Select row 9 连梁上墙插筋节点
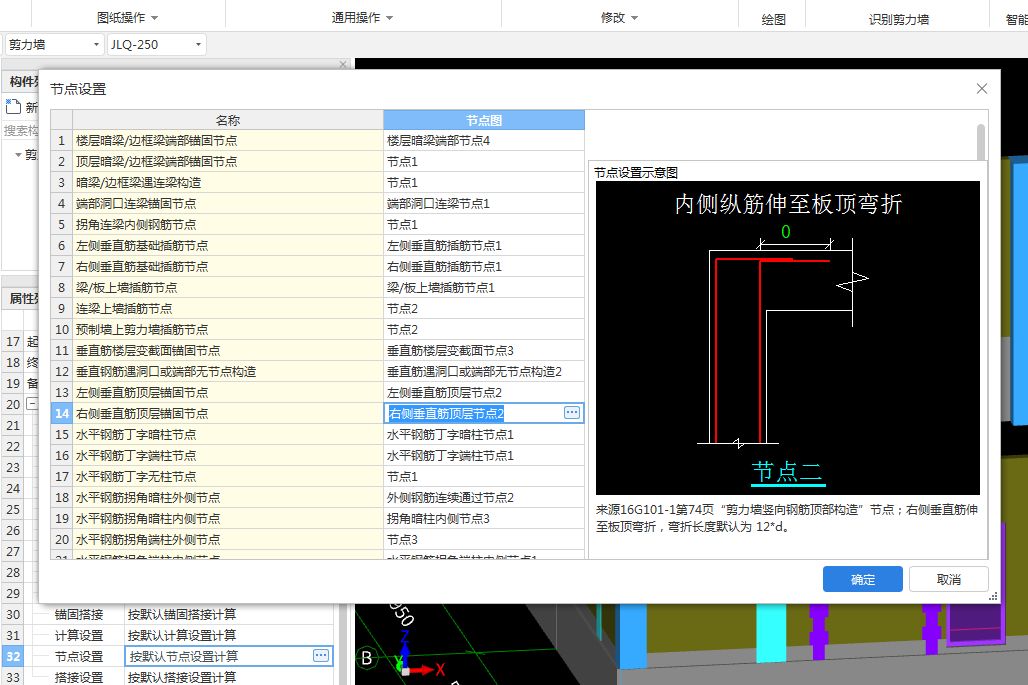Image resolution: width=1028 pixels, height=685 pixels. [x=227, y=308]
